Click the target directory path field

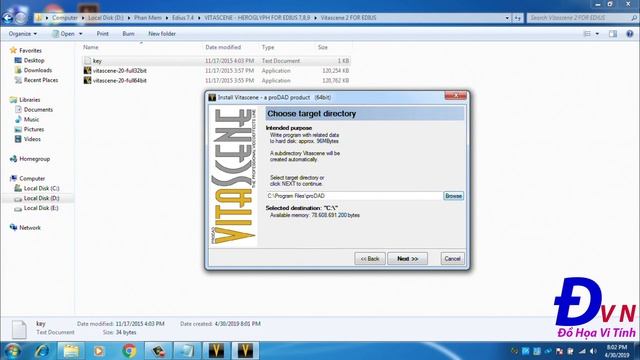(354, 196)
